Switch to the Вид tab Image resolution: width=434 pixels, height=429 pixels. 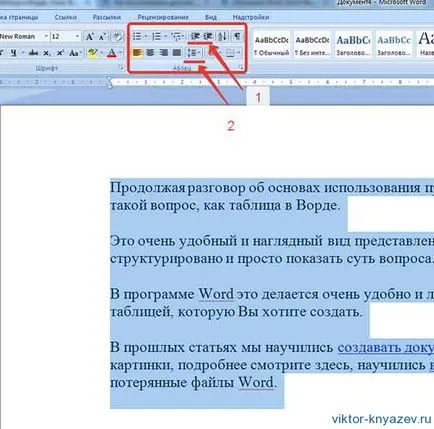point(211,17)
